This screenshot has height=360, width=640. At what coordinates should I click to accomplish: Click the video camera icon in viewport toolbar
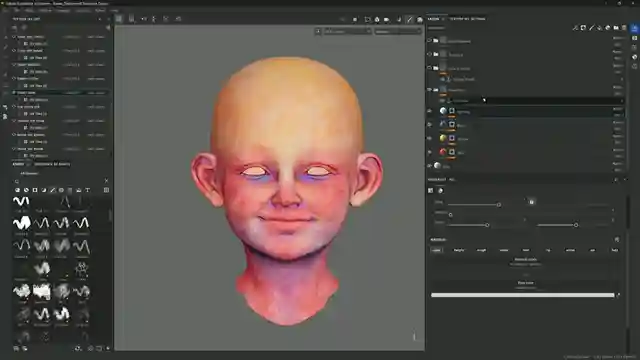(387, 19)
